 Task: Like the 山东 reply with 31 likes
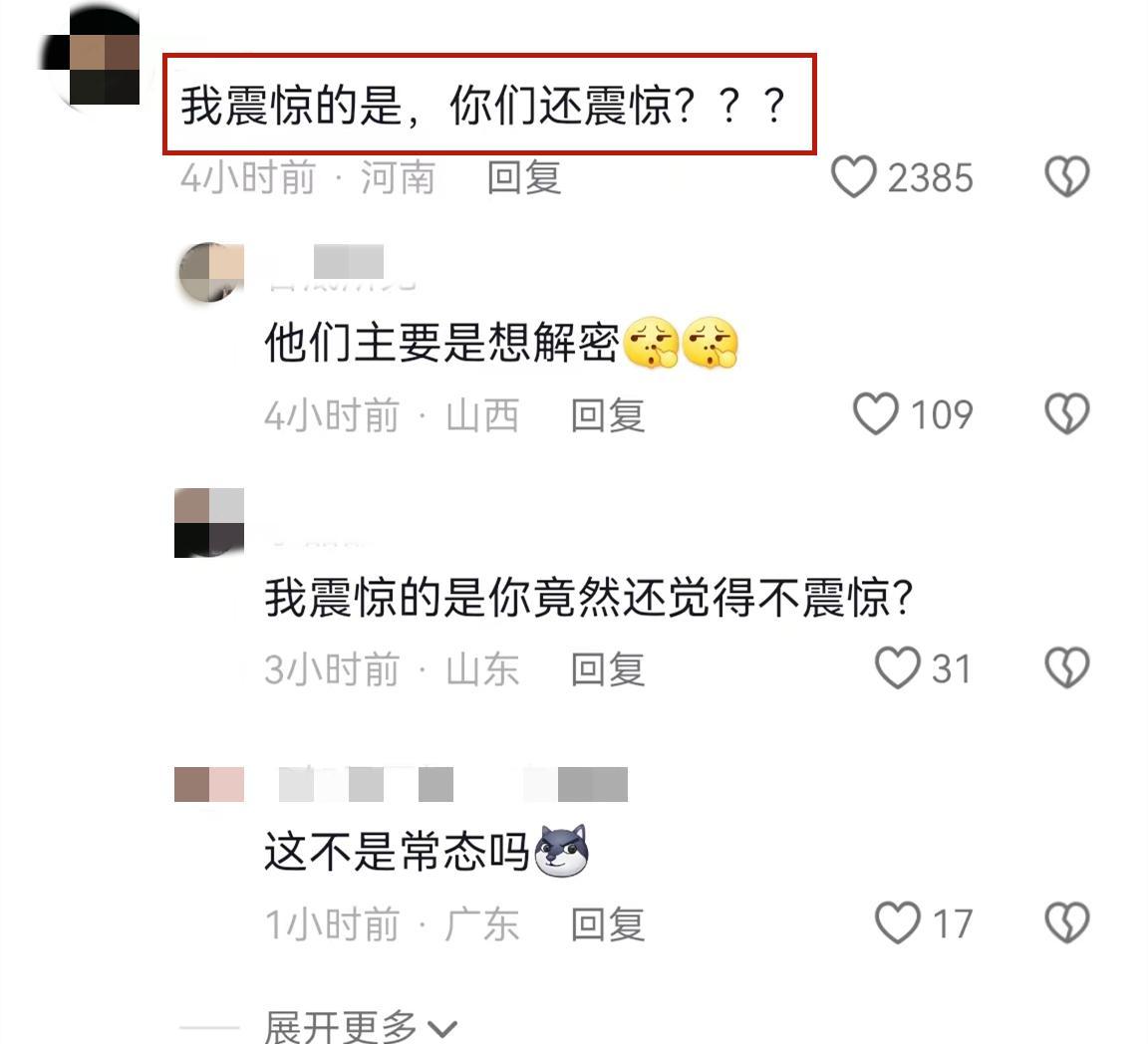click(898, 668)
